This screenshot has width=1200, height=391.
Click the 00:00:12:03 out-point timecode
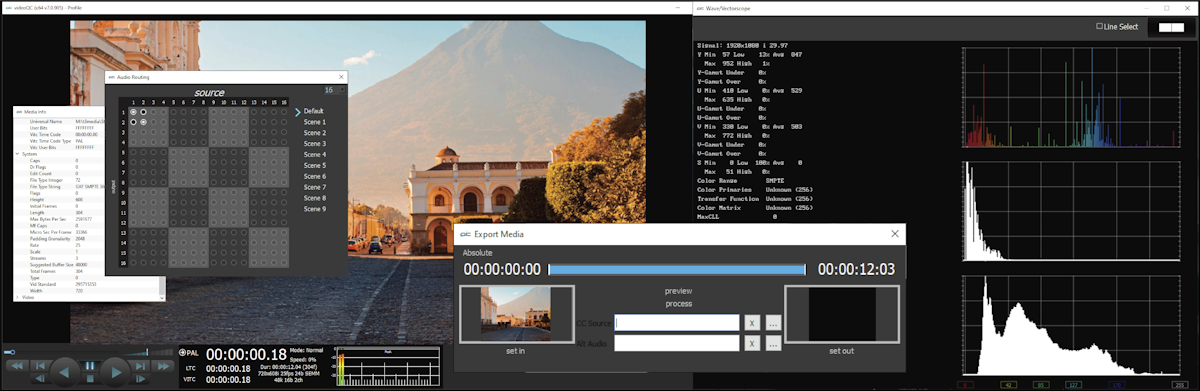(856, 269)
